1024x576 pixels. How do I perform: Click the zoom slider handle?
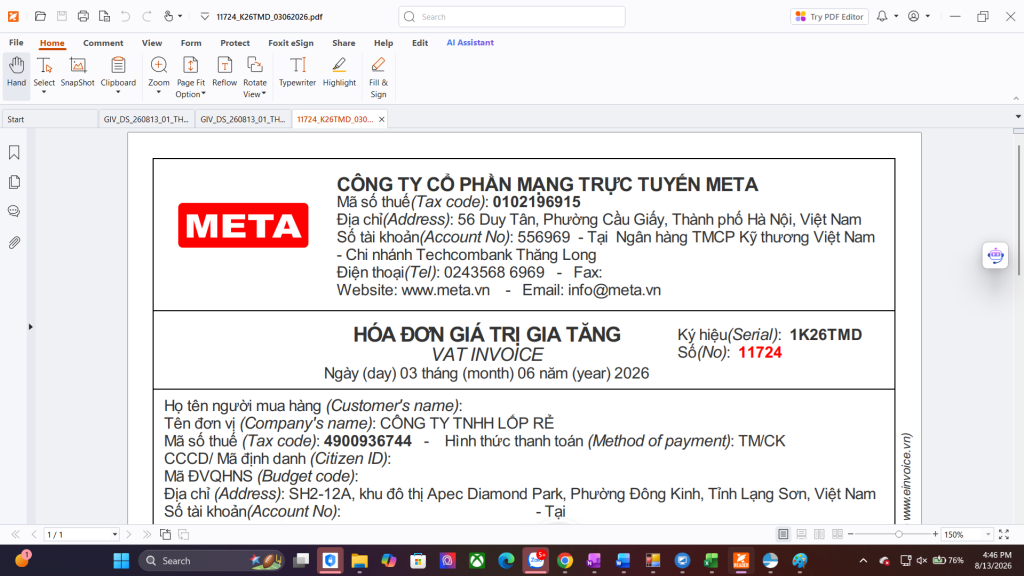899,534
